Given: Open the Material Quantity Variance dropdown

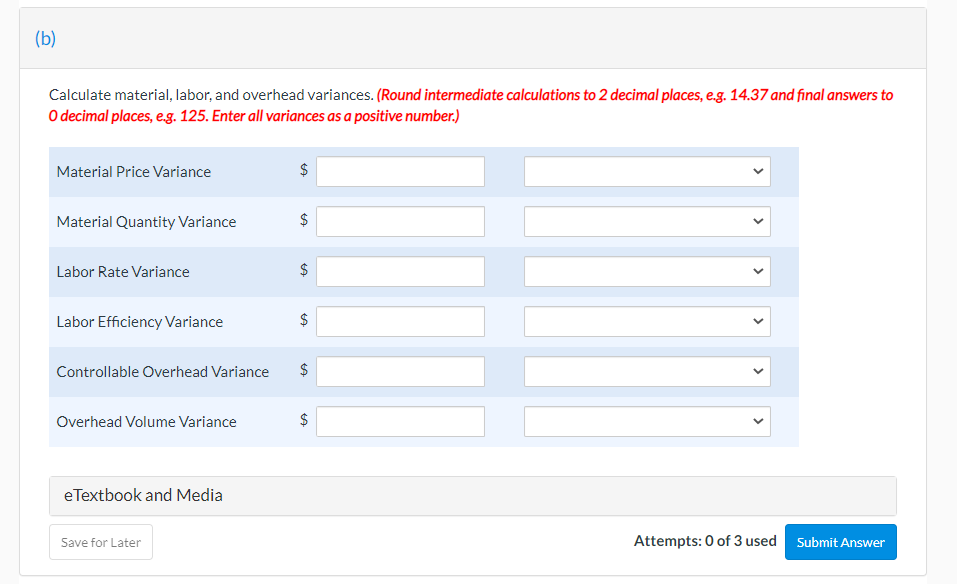Looking at the screenshot, I should click(647, 222).
